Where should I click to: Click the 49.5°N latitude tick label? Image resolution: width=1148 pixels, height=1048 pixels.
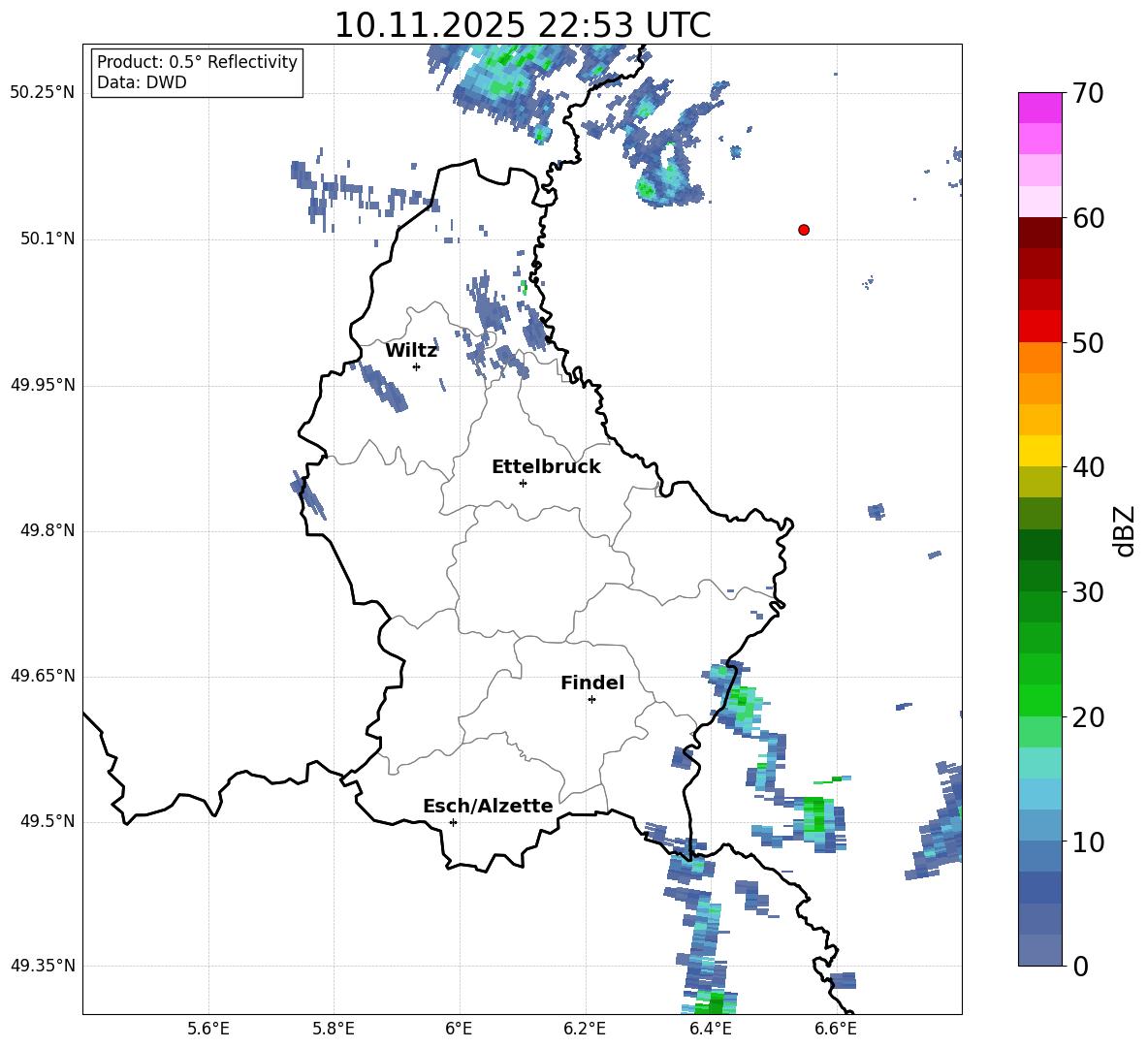click(48, 821)
